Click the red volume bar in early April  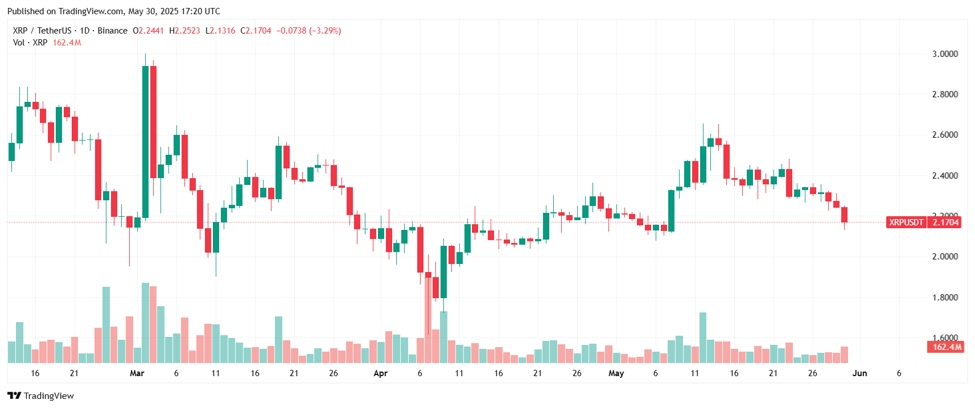tap(428, 317)
